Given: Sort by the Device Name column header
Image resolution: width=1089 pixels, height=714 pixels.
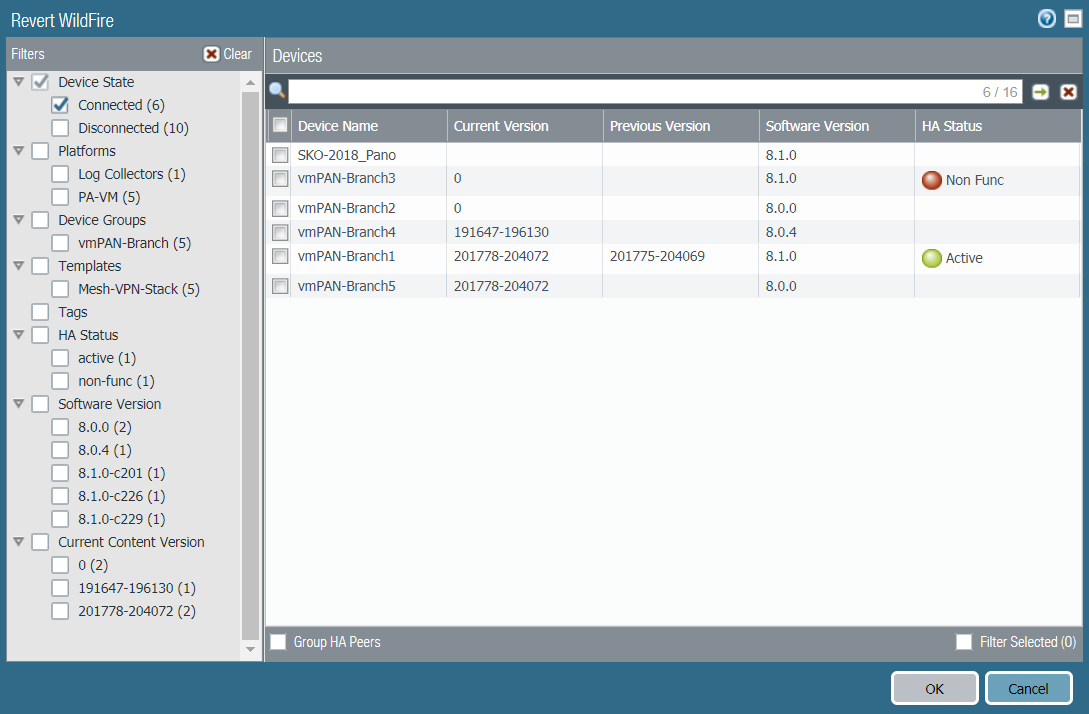Looking at the screenshot, I should click(338, 126).
